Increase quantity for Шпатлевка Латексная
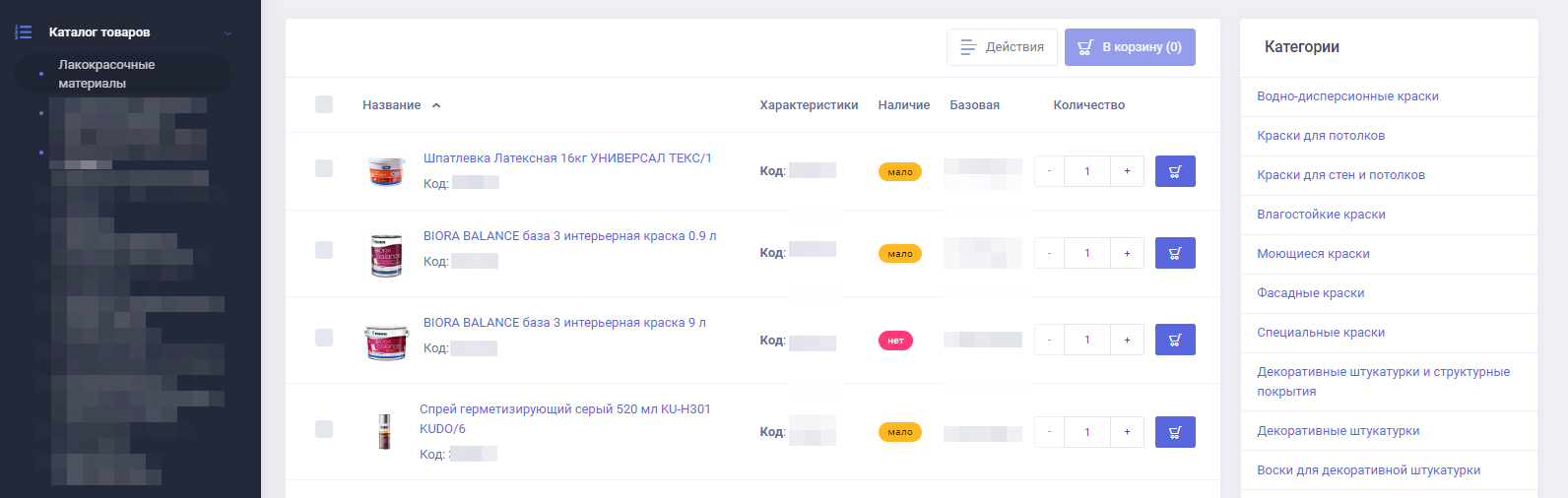Screen dimensions: 1568x498 pyautogui.click(x=1127, y=171)
